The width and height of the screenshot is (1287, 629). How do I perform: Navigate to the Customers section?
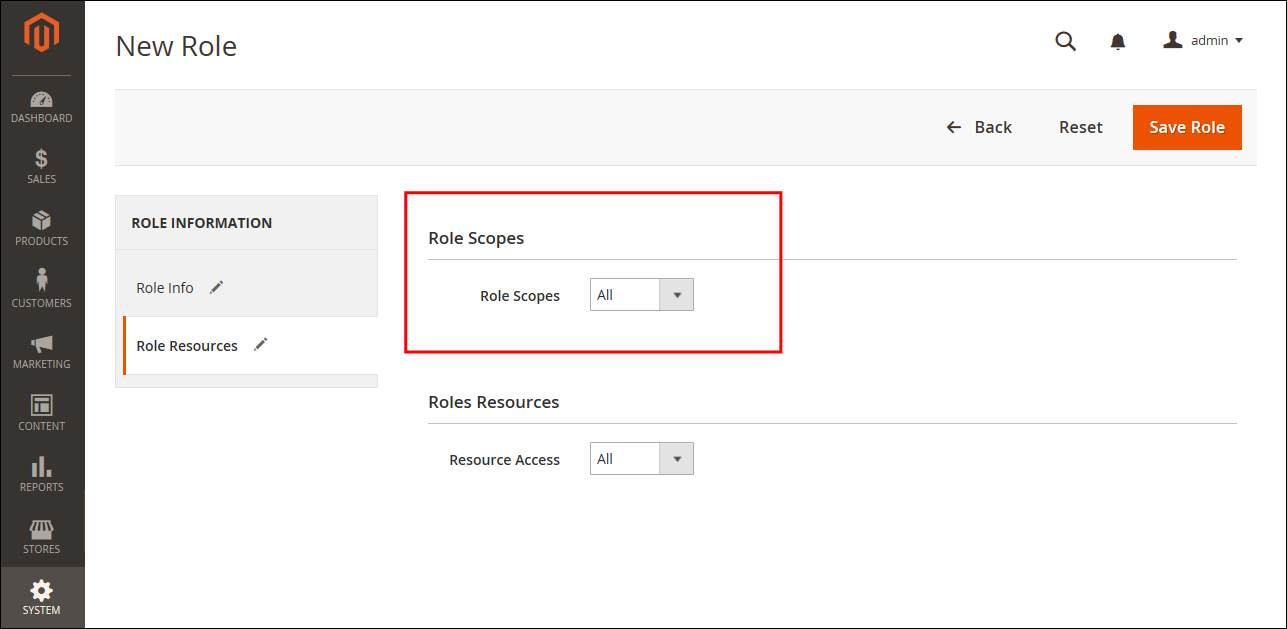click(41, 290)
